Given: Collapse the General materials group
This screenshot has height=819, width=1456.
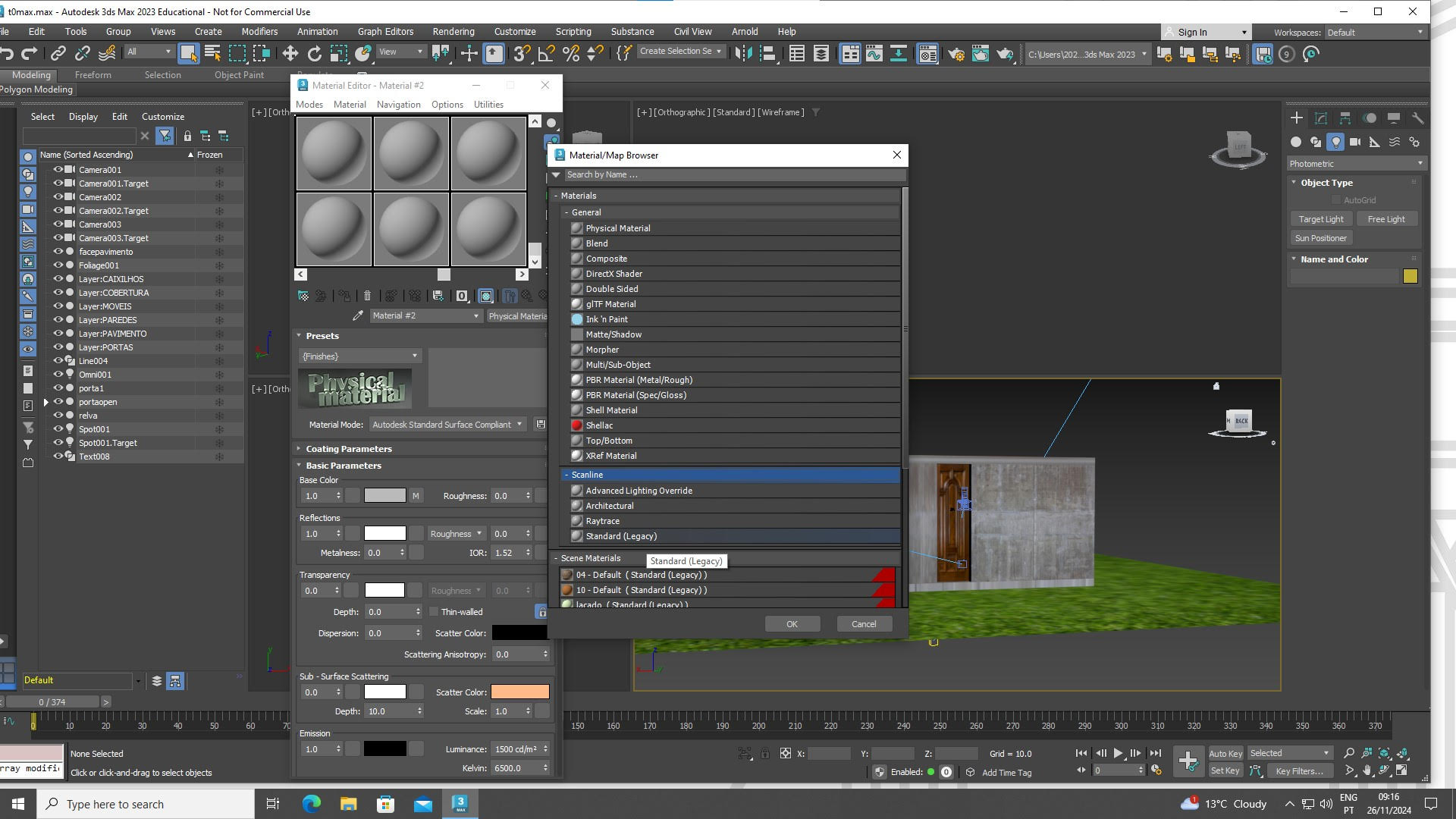Looking at the screenshot, I should (566, 212).
